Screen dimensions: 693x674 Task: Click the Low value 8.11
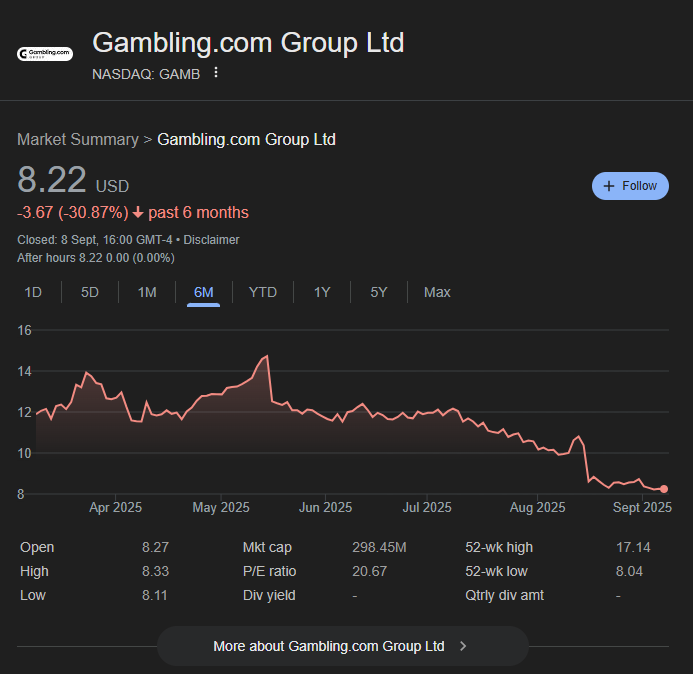tap(155, 595)
